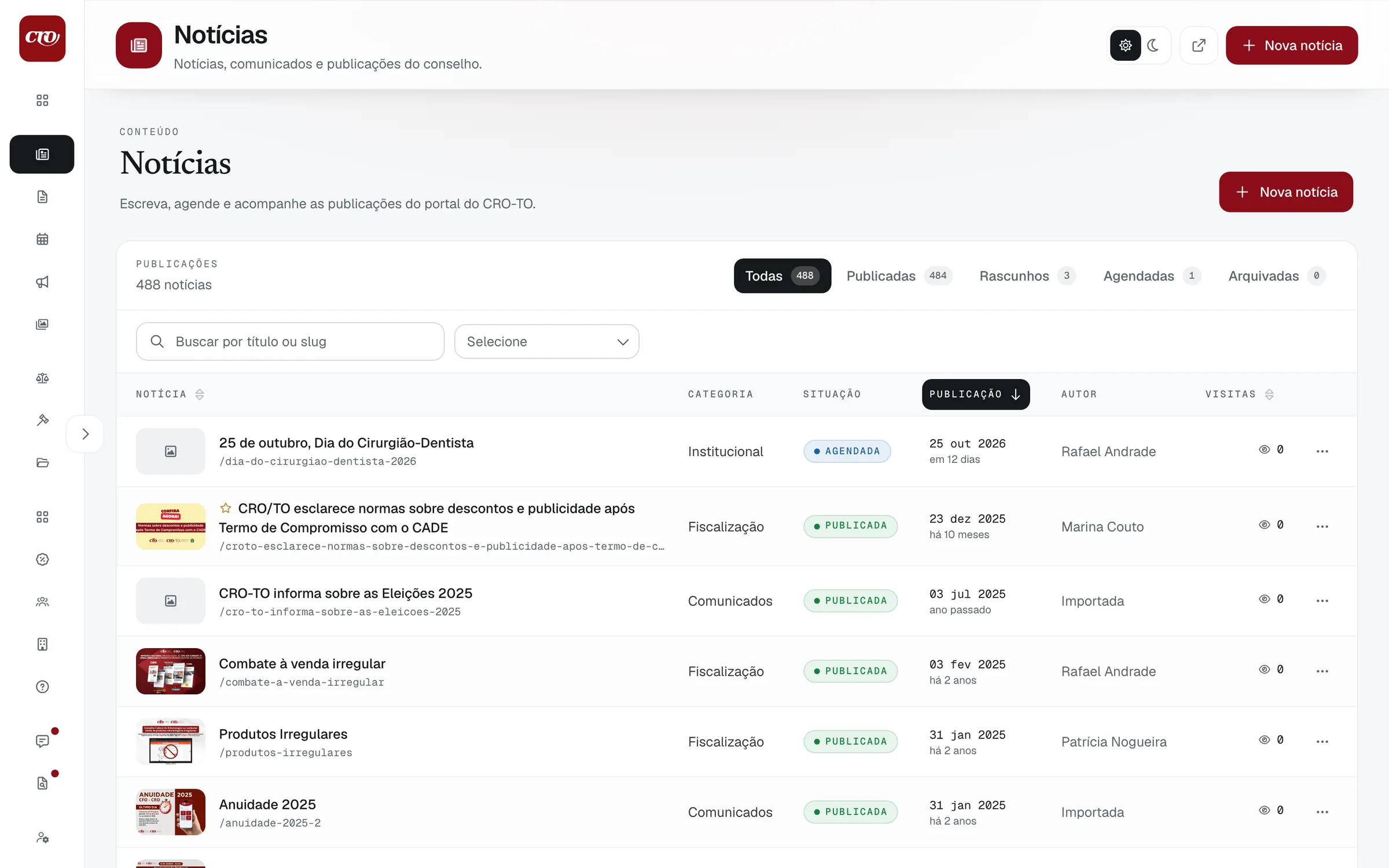Open the chat messages icon with red dot

tap(42, 741)
